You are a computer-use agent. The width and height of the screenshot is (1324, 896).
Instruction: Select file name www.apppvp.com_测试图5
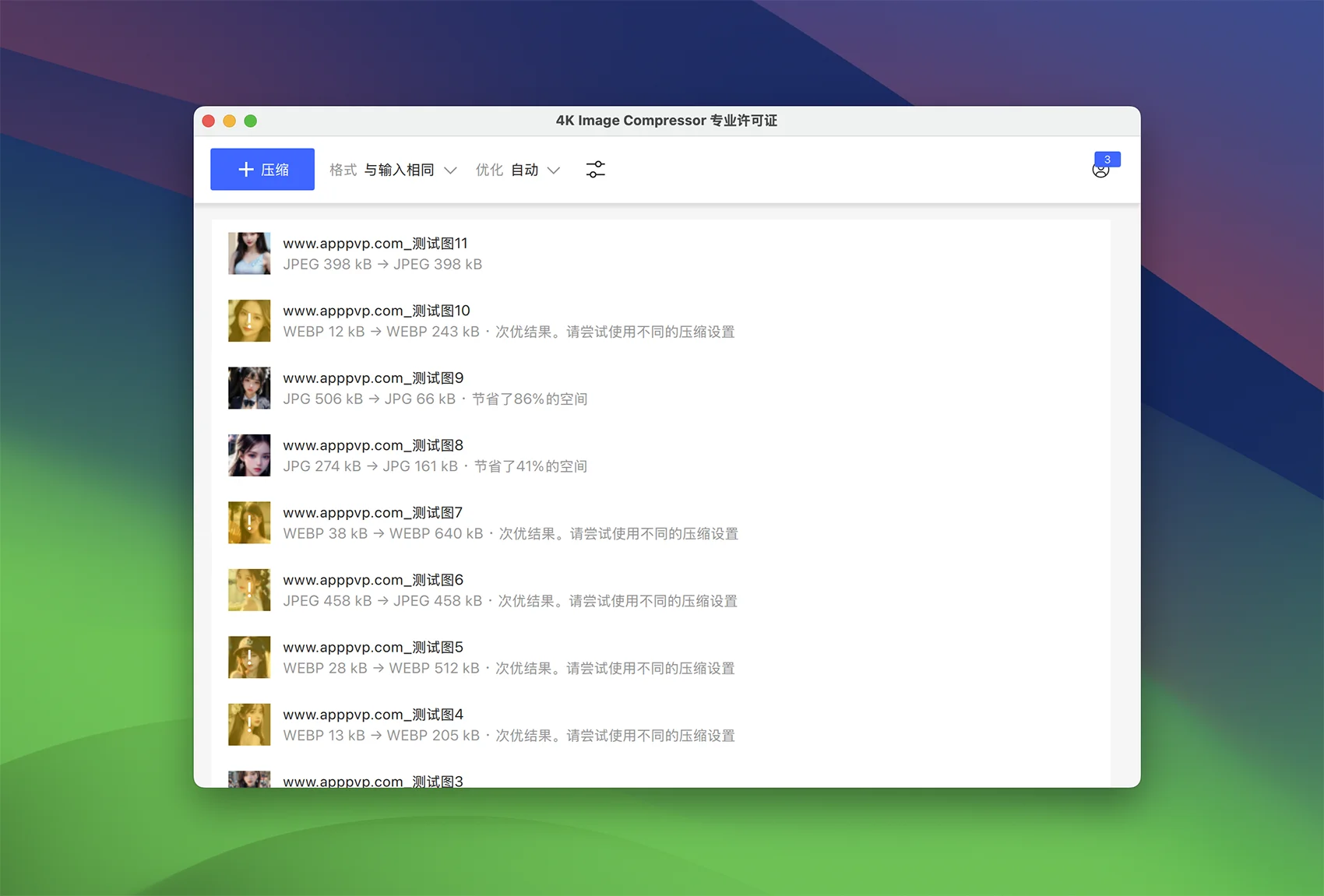[x=373, y=647]
